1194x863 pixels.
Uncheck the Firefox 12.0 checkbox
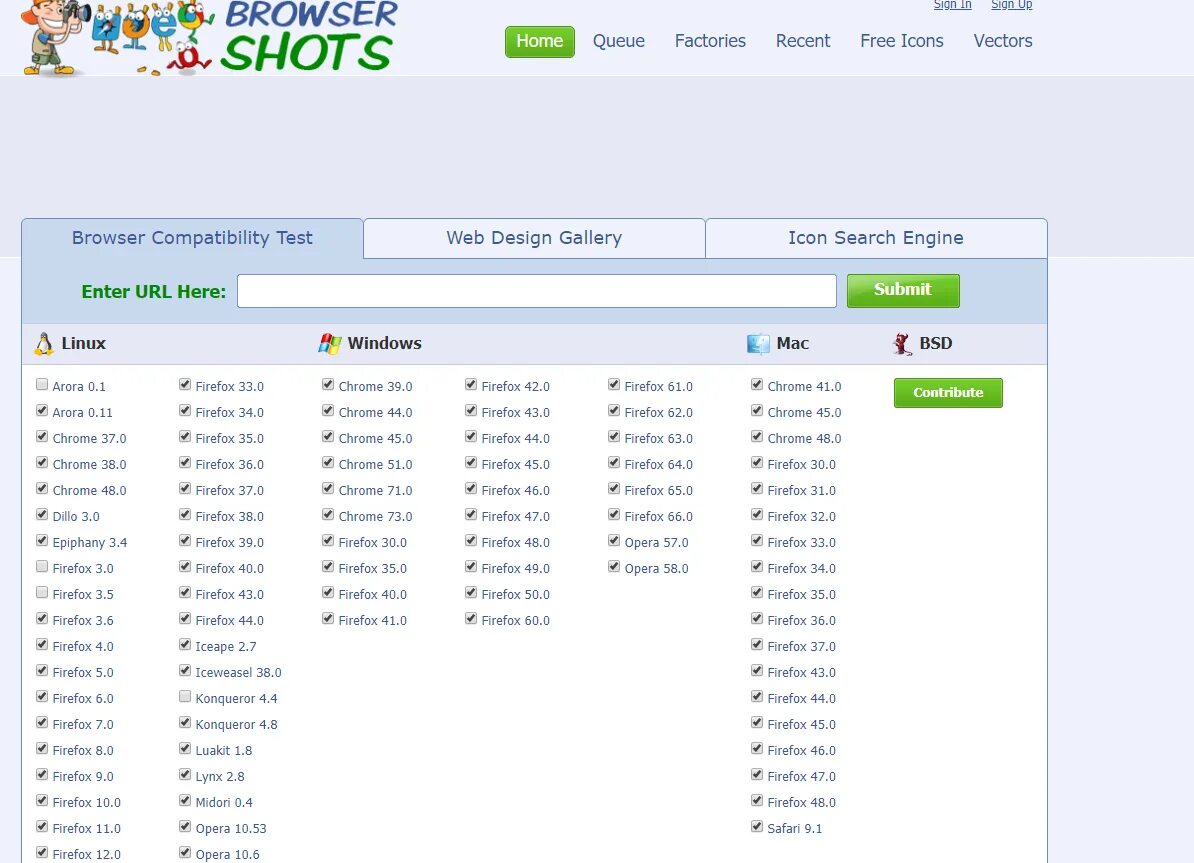click(x=42, y=852)
